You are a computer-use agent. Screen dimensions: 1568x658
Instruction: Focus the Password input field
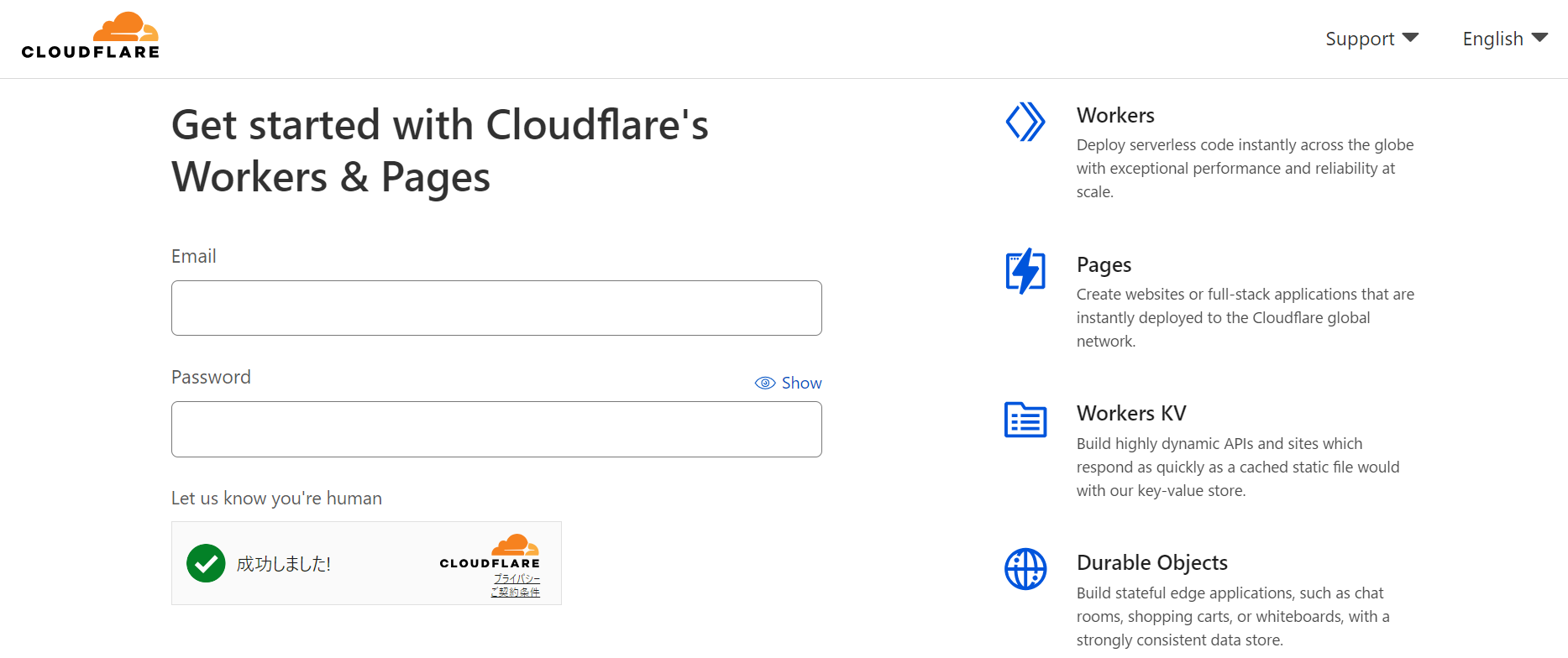496,429
